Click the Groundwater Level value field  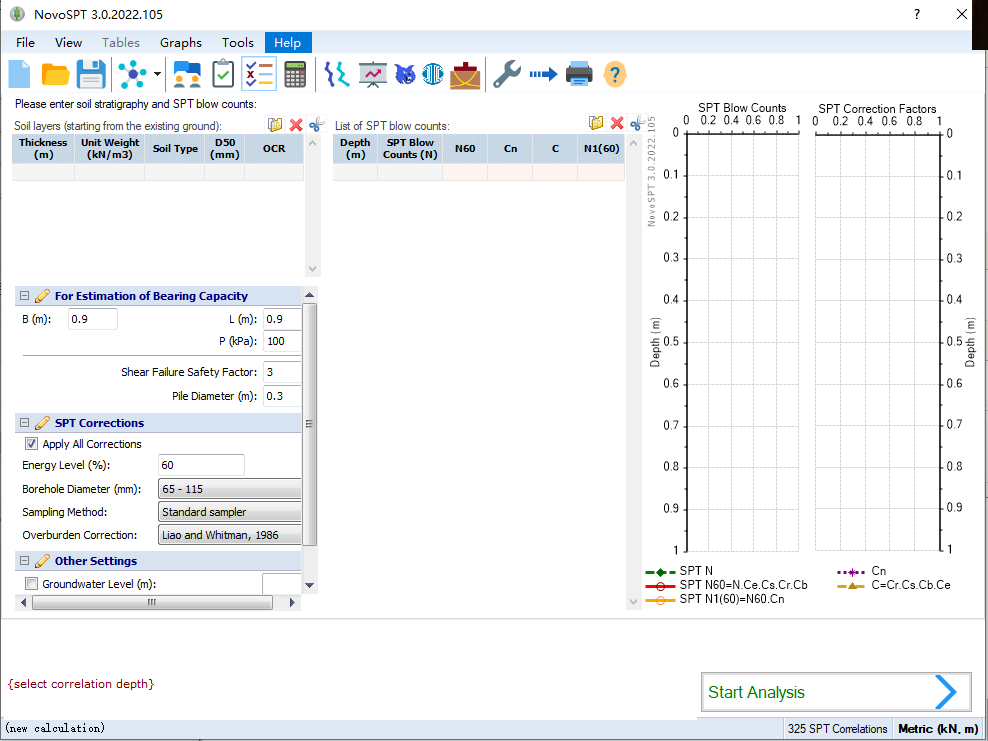(282, 584)
